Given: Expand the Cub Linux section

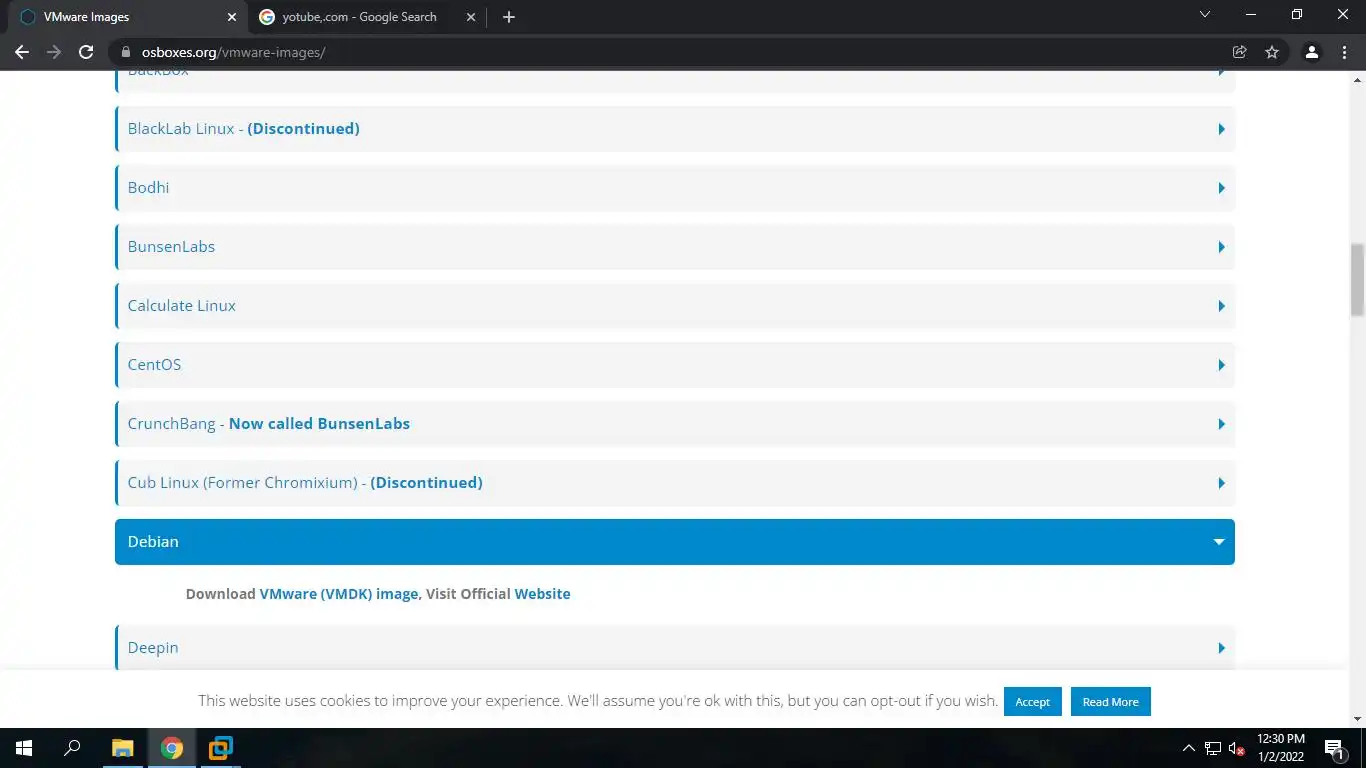Looking at the screenshot, I should tap(675, 483).
